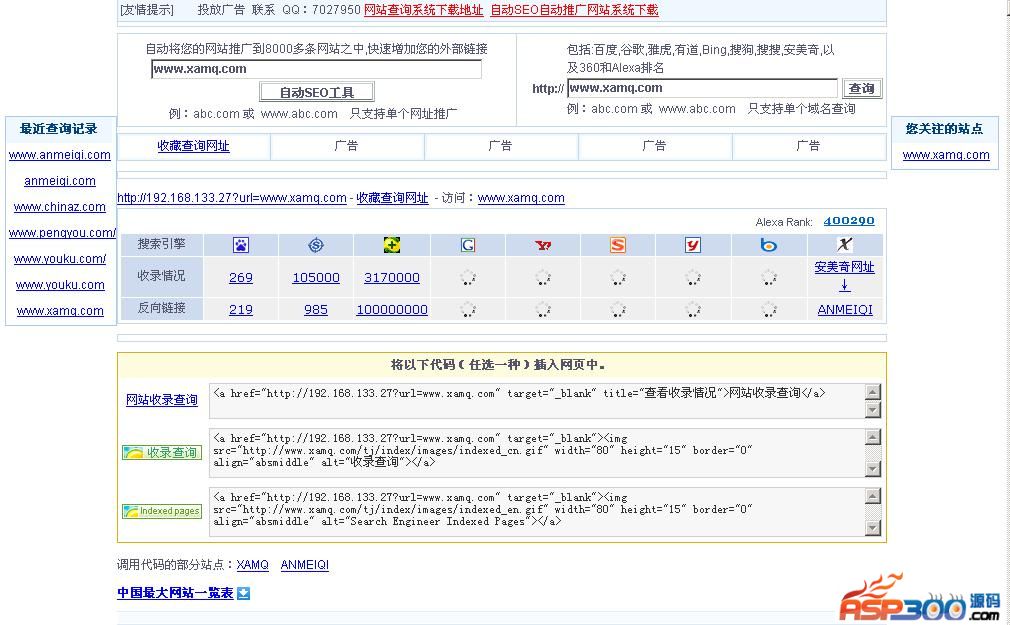Click the Indexed pages green badge image
1010x625 pixels.
pos(162,511)
